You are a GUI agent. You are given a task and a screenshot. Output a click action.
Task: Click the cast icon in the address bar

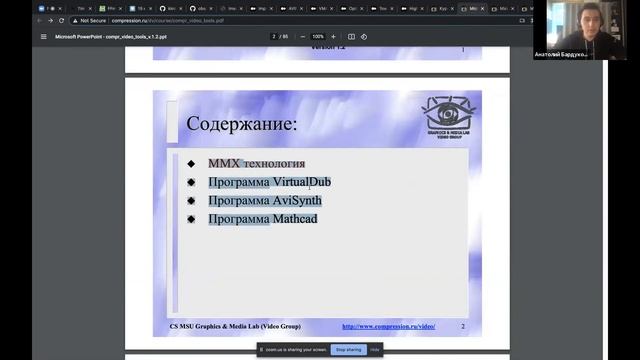pyautogui.click(x=522, y=20)
